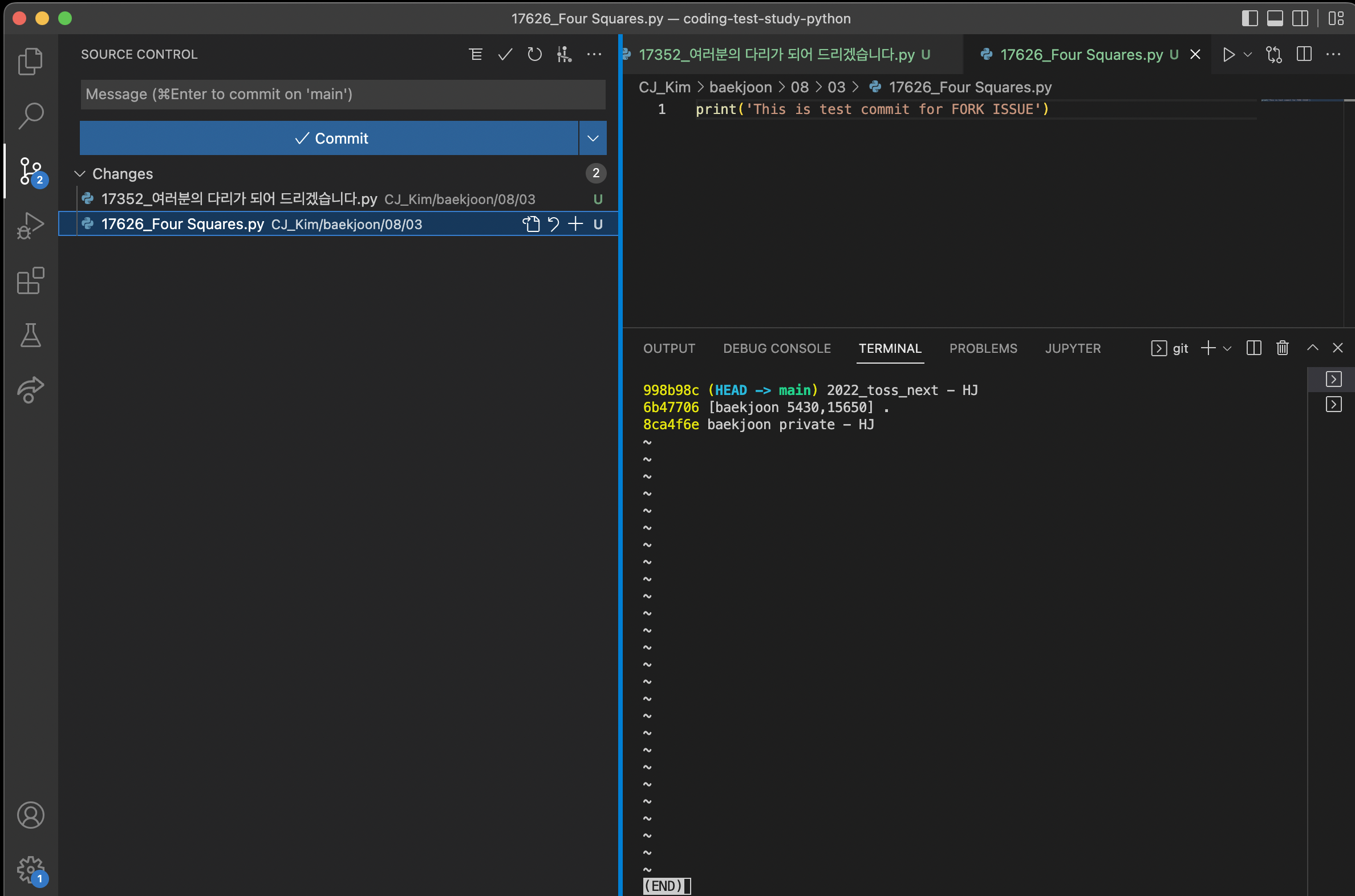
Task: Kill terminal using trash icon
Action: [1283, 348]
